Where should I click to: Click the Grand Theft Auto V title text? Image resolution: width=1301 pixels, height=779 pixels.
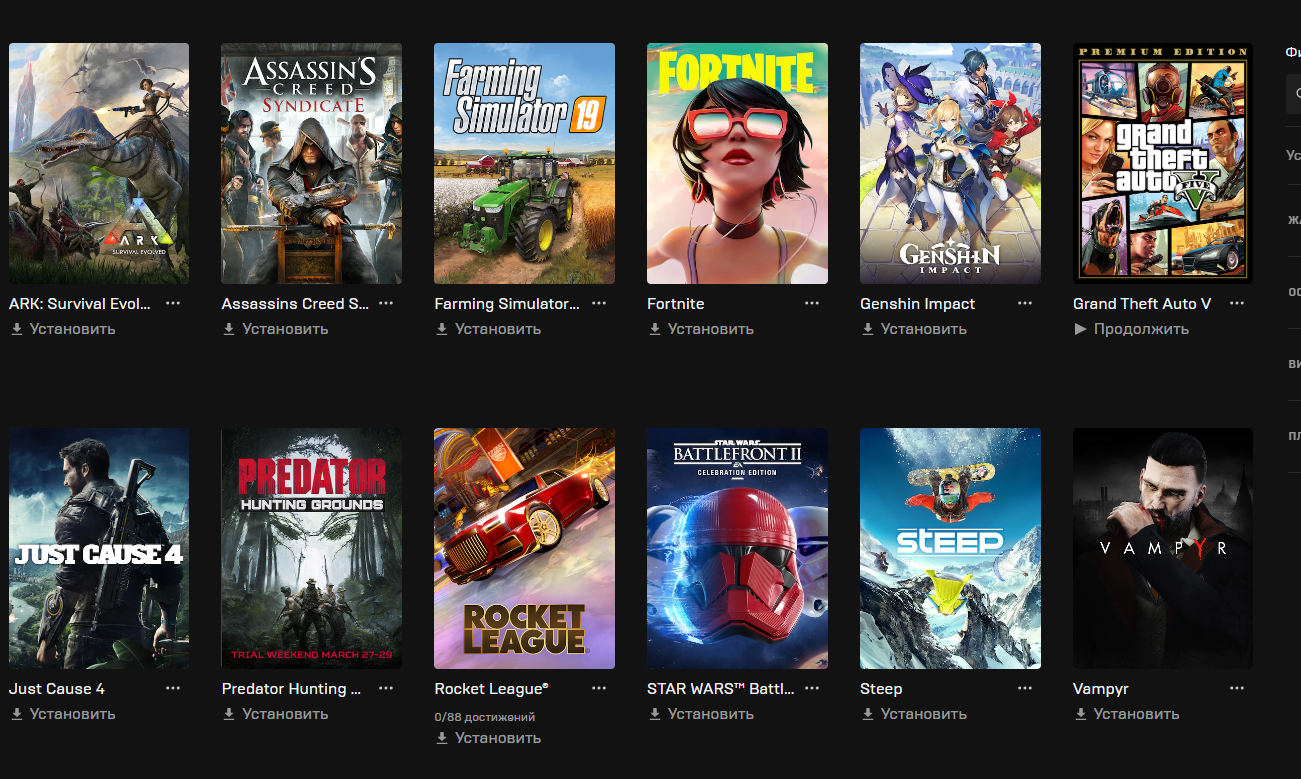coord(1142,303)
